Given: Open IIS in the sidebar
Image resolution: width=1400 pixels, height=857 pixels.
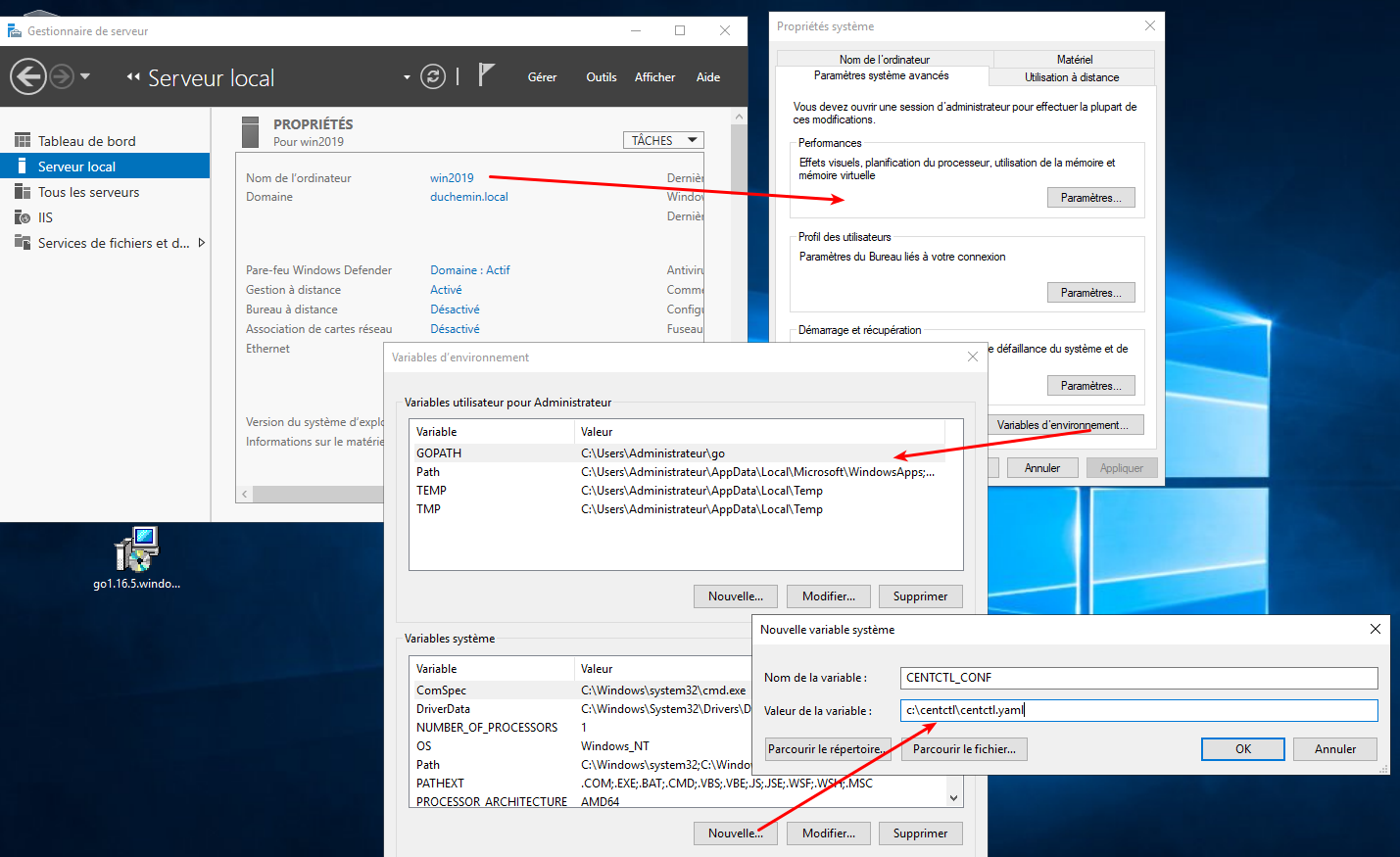Looking at the screenshot, I should 45,217.
